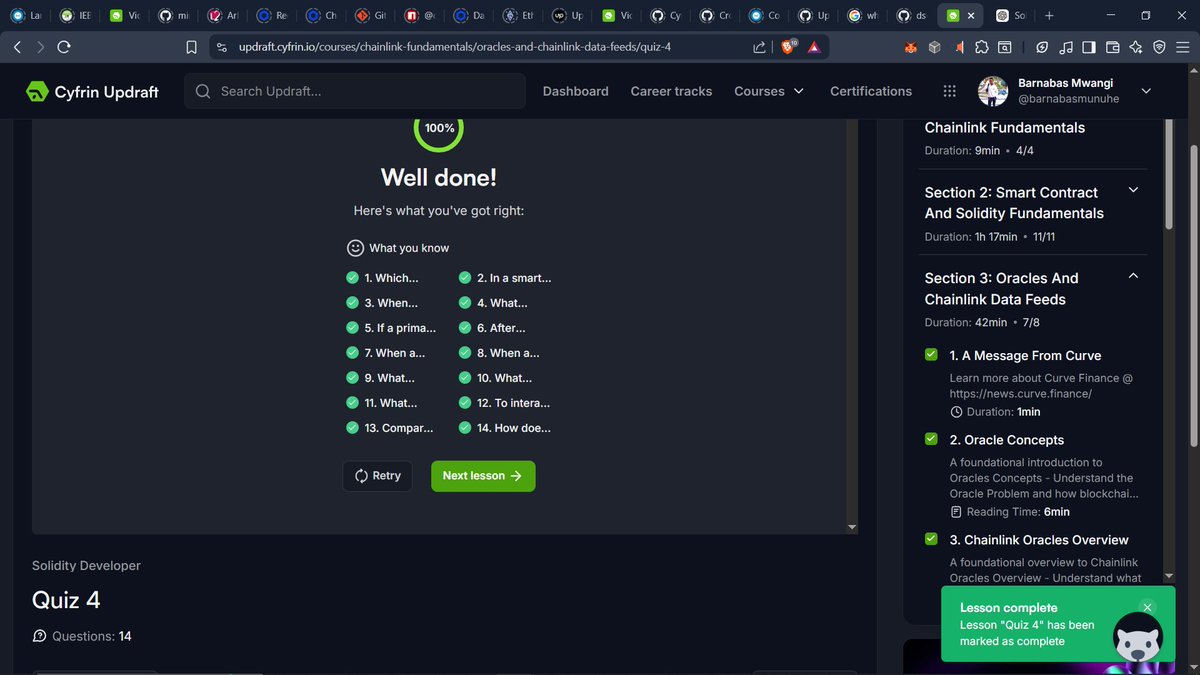Open the Dashboard nav item
The image size is (1200, 675).
(575, 91)
